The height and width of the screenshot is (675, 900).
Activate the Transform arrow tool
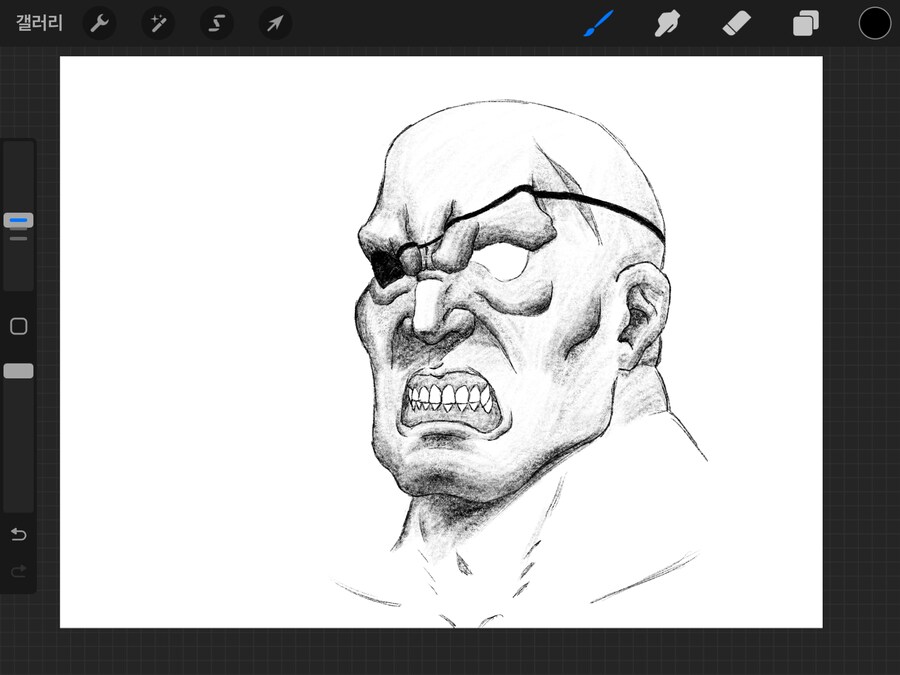point(275,23)
